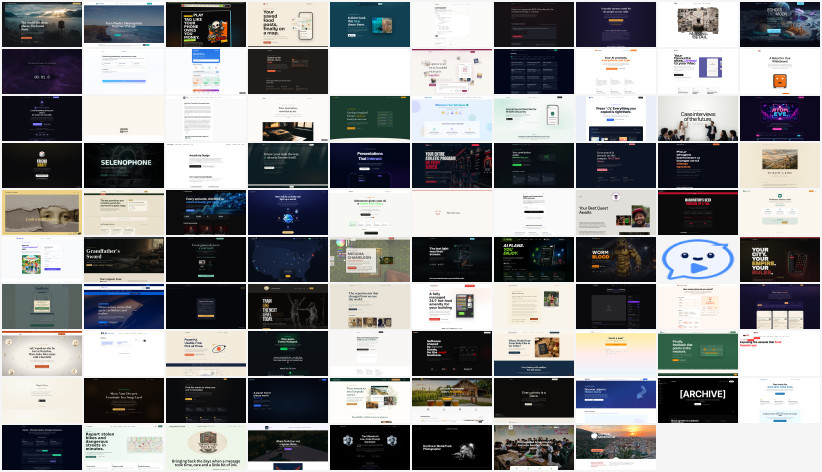Open the [ARCHIVE] site thumbnail

698,401
